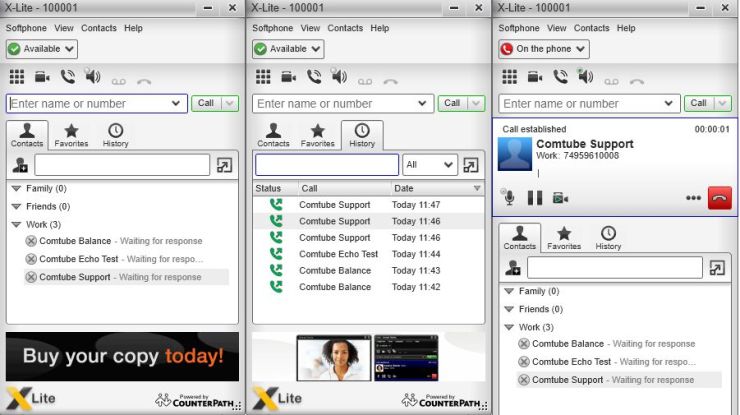Add a new contact in the left window

20,165
